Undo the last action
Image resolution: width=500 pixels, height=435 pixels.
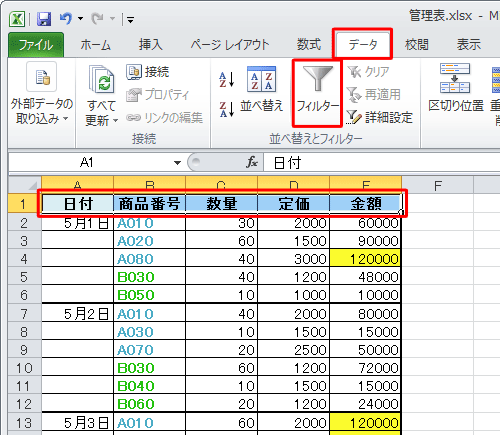point(66,19)
